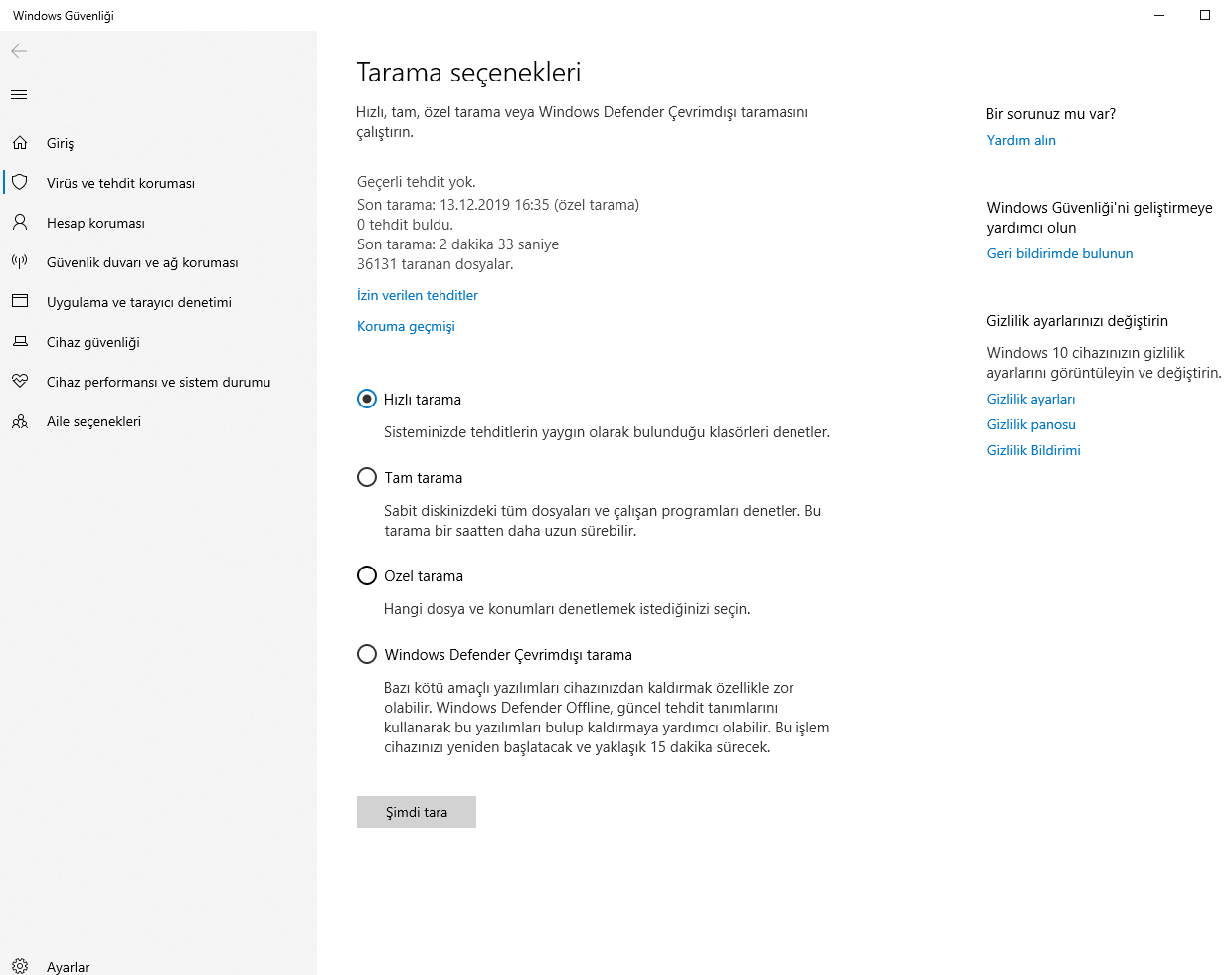This screenshot has height=975, width=1232.
Task: Open Ayarlar via the gear icon
Action: (20, 966)
